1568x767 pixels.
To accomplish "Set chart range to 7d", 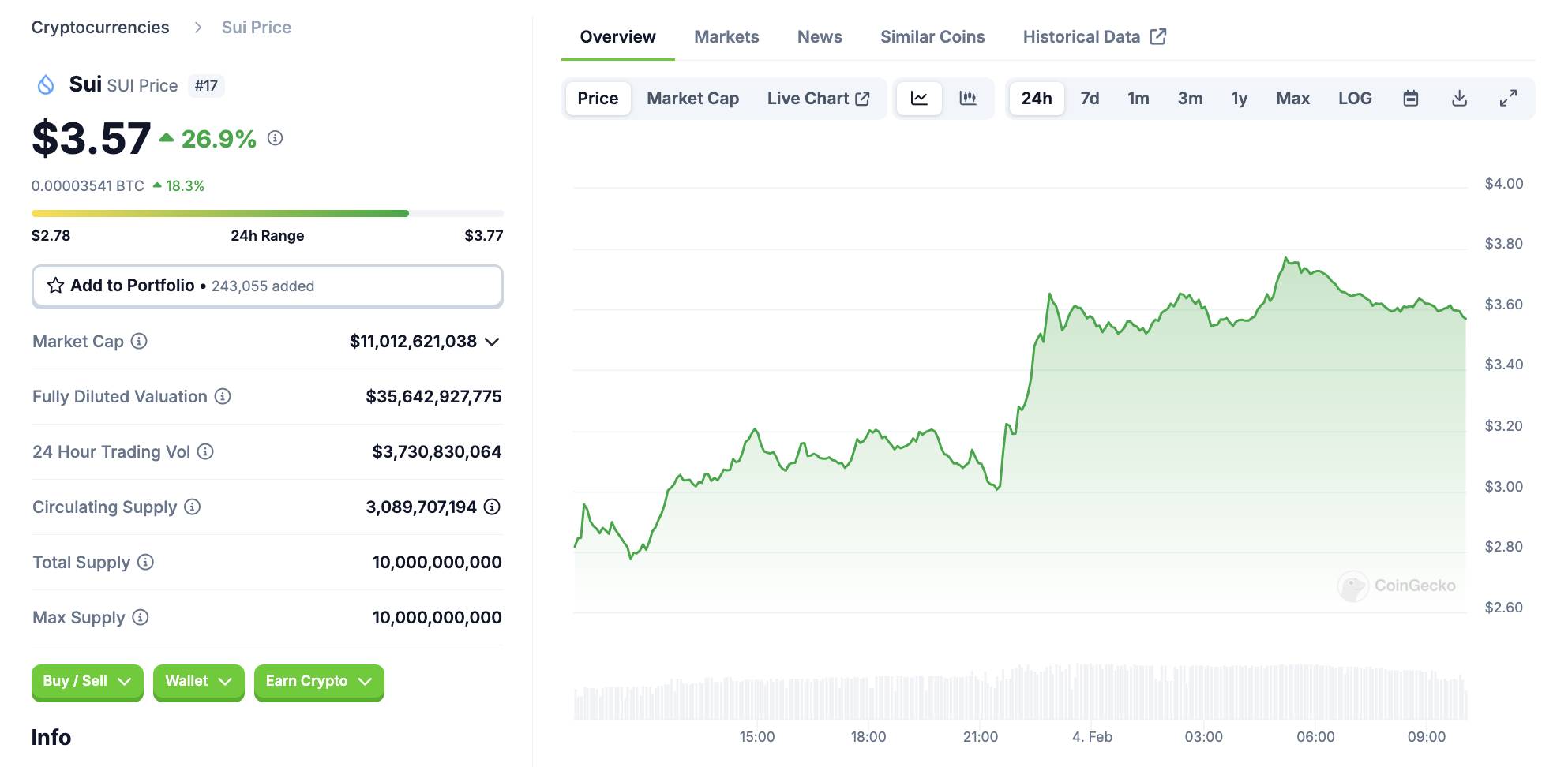I will 1090,99.
